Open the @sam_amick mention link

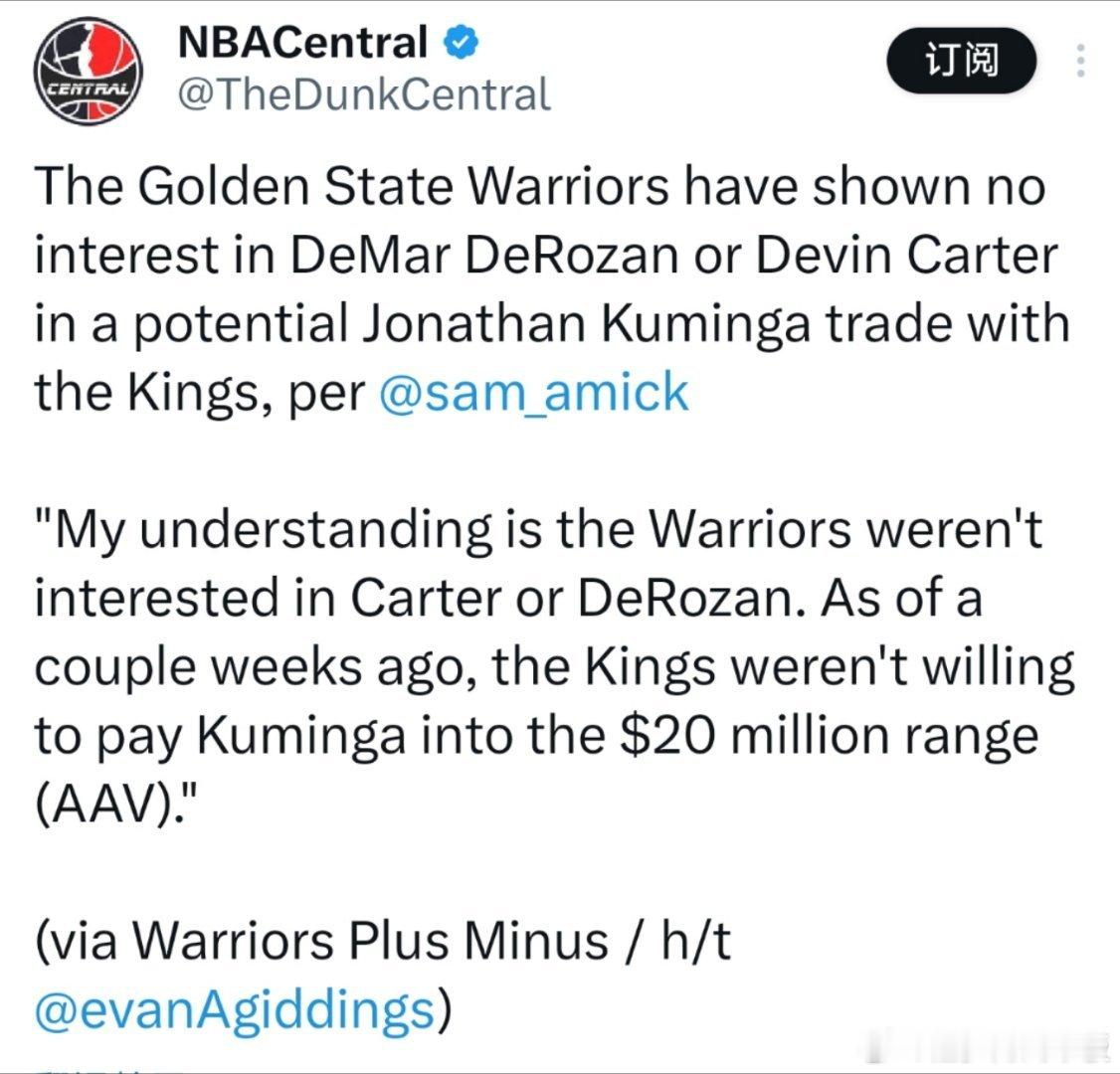533,392
